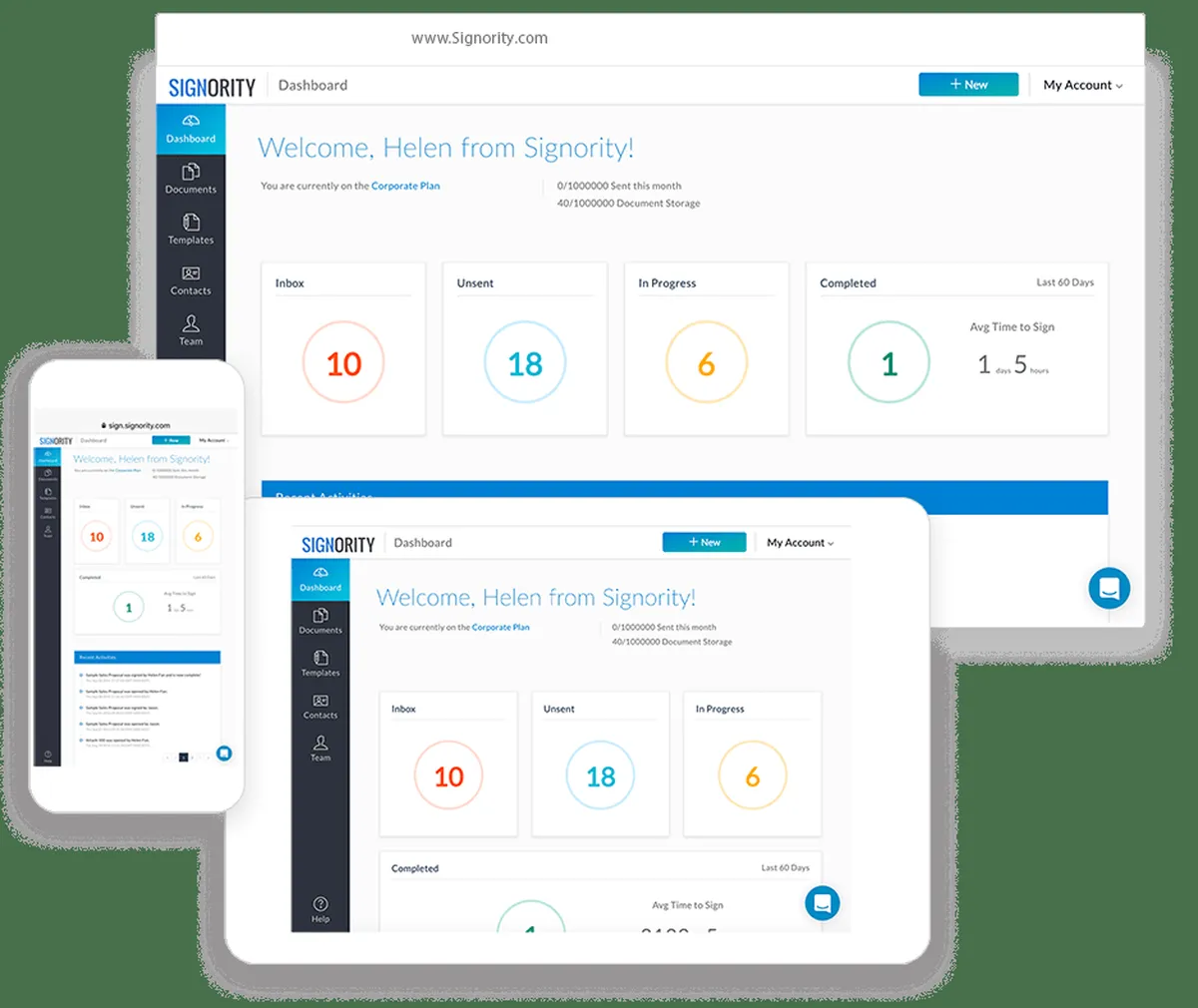Expand My Account dropdown on the phone
Screen dimensions: 1198x1008
tap(214, 440)
